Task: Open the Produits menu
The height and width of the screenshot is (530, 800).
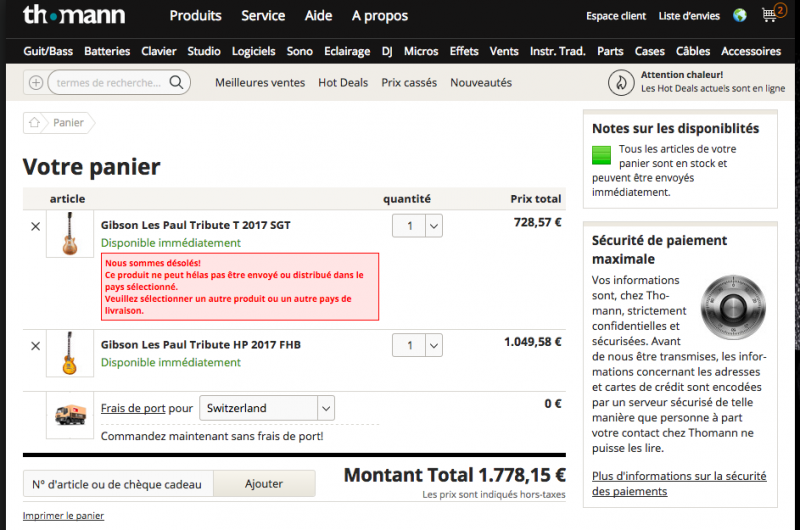Action: pos(195,16)
